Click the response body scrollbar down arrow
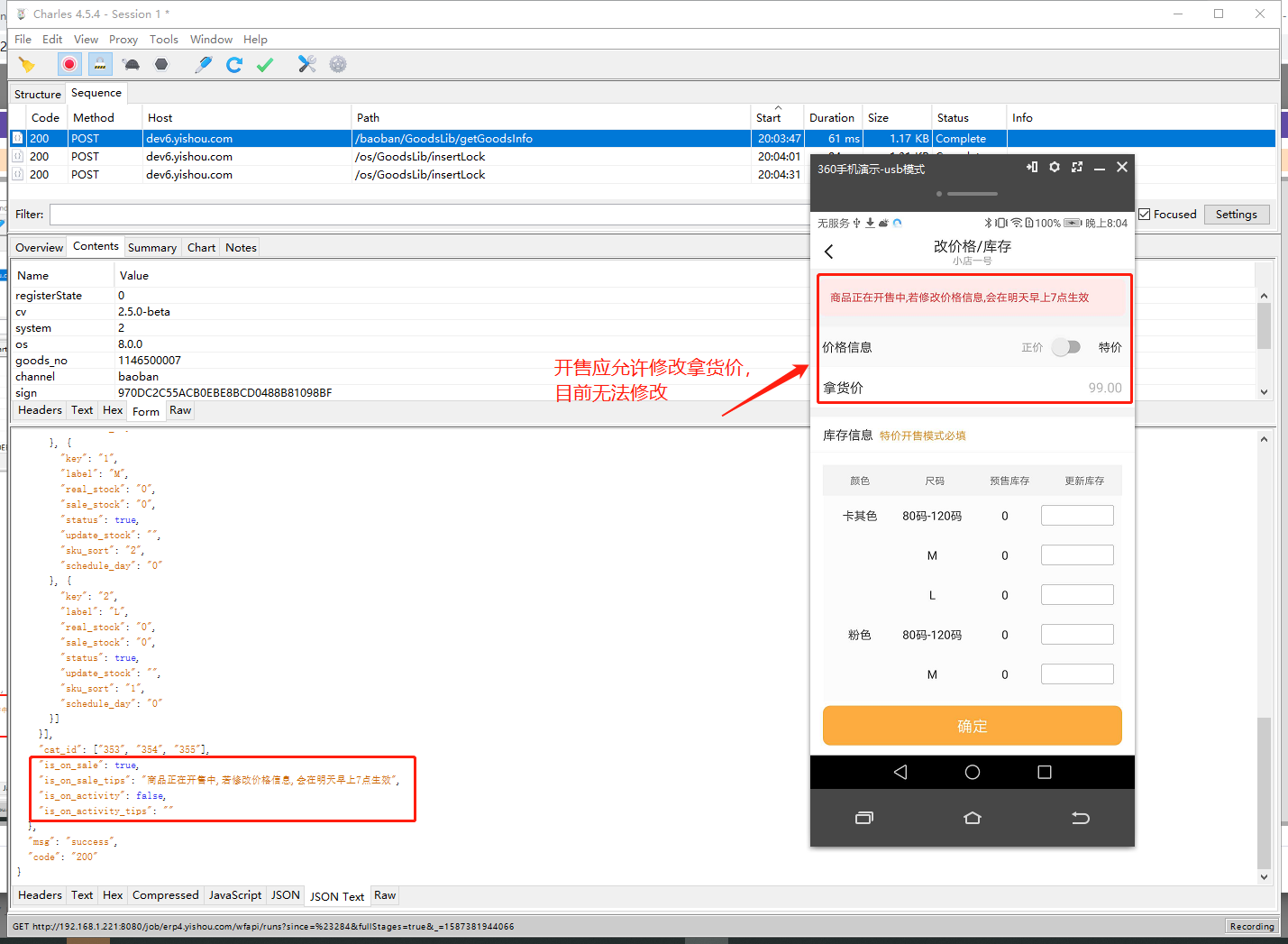Screen dimensions: 1288x944 (x=1264, y=876)
